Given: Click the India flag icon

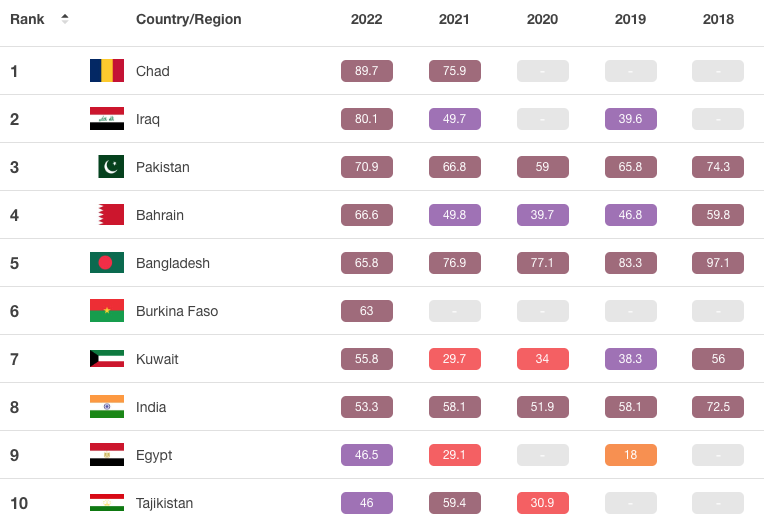Looking at the screenshot, I should point(107,407).
